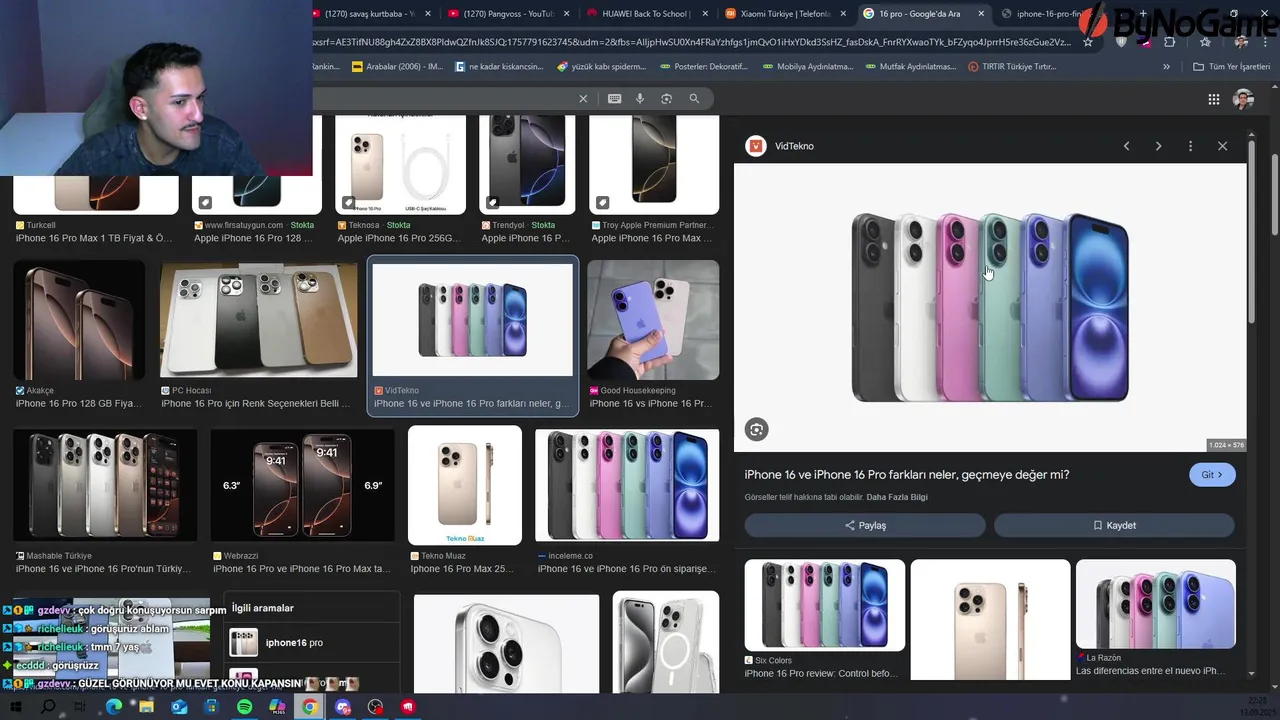The width and height of the screenshot is (1280, 720).
Task: Select the Akakçe iPhone 16 Pro image
Action: coord(79,321)
